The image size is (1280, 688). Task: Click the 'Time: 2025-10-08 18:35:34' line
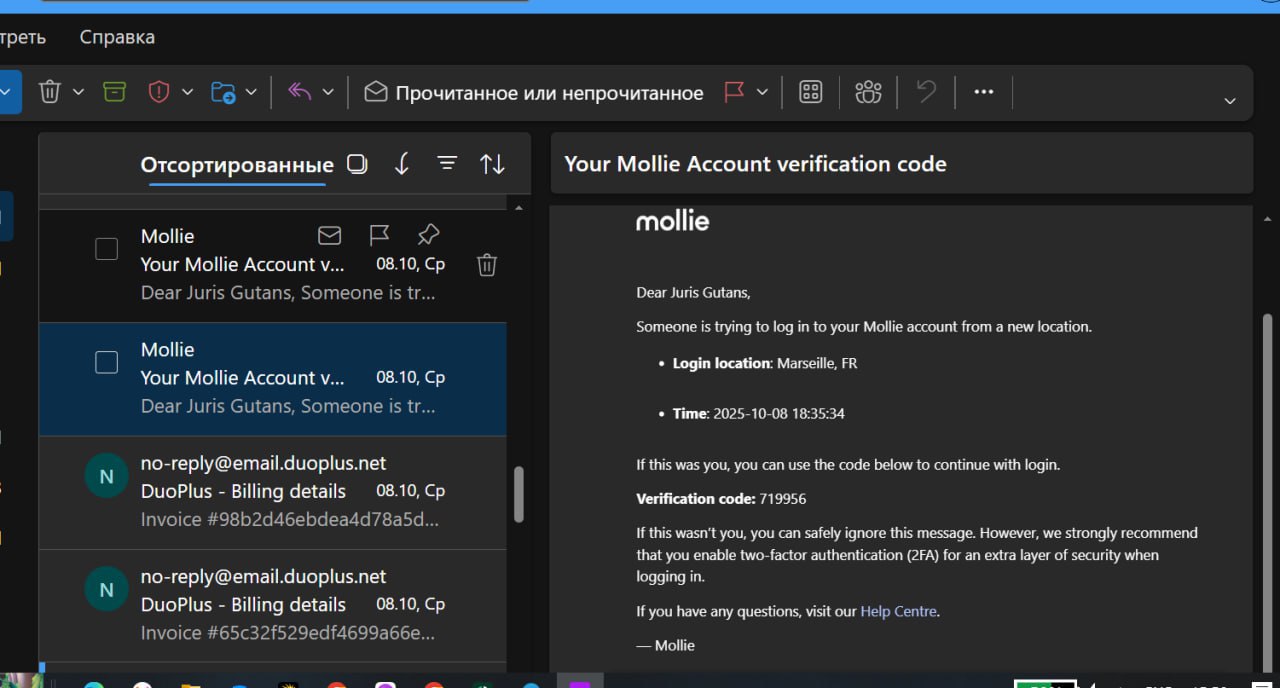pos(758,413)
